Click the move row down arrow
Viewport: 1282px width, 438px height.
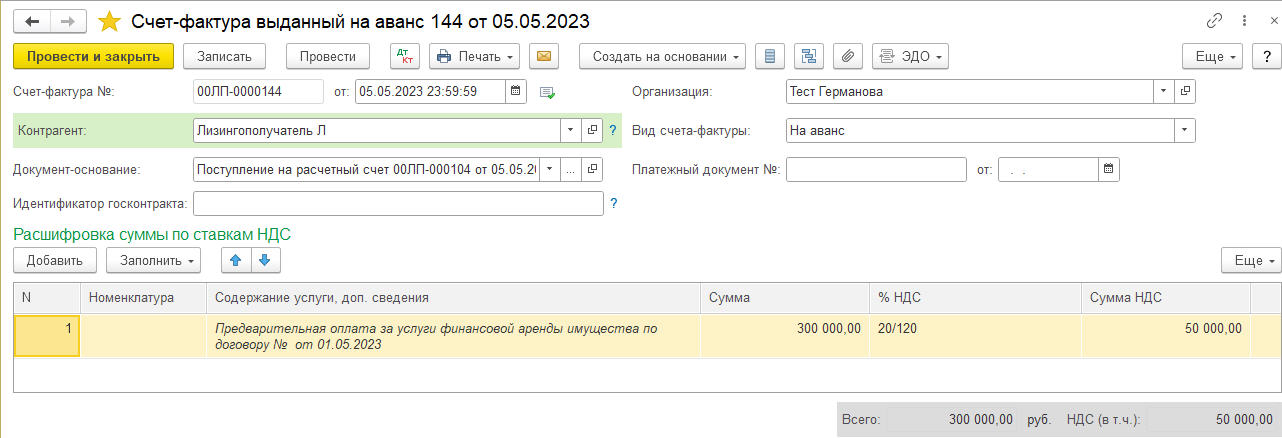[x=264, y=260]
